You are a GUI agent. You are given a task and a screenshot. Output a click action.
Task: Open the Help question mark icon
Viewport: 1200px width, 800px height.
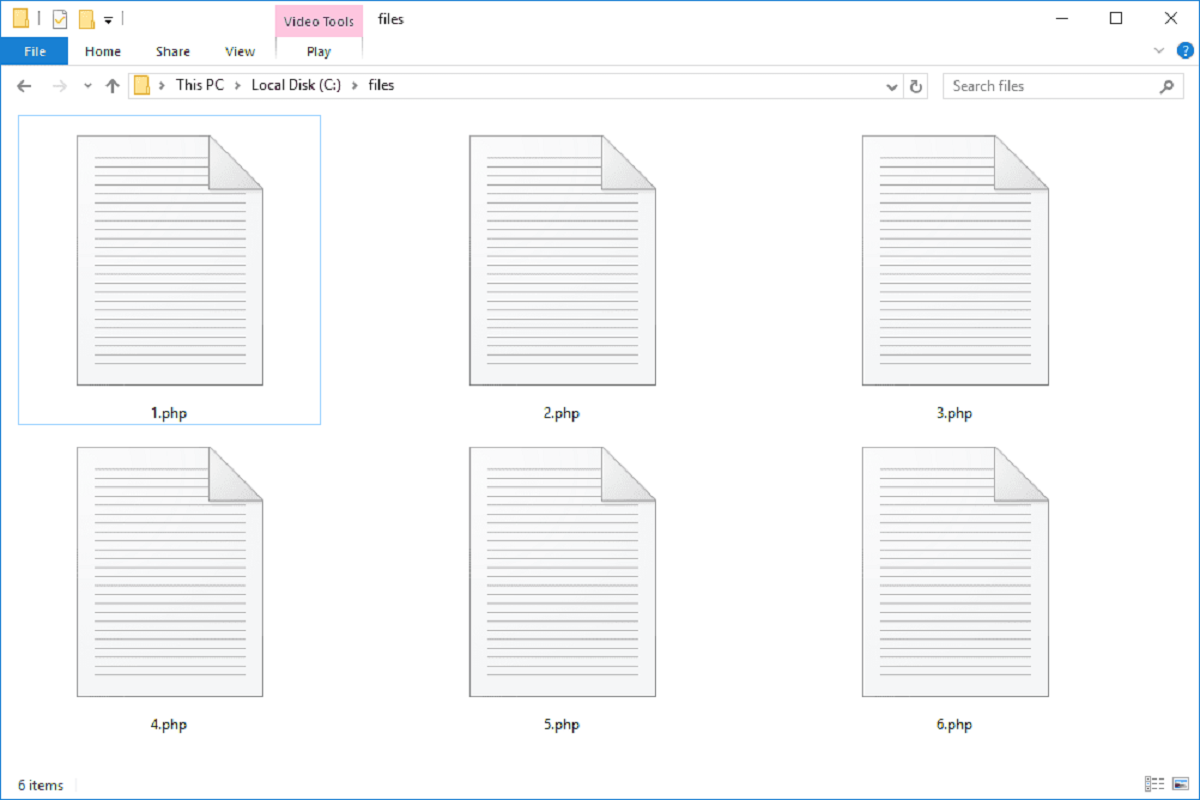pos(1185,51)
